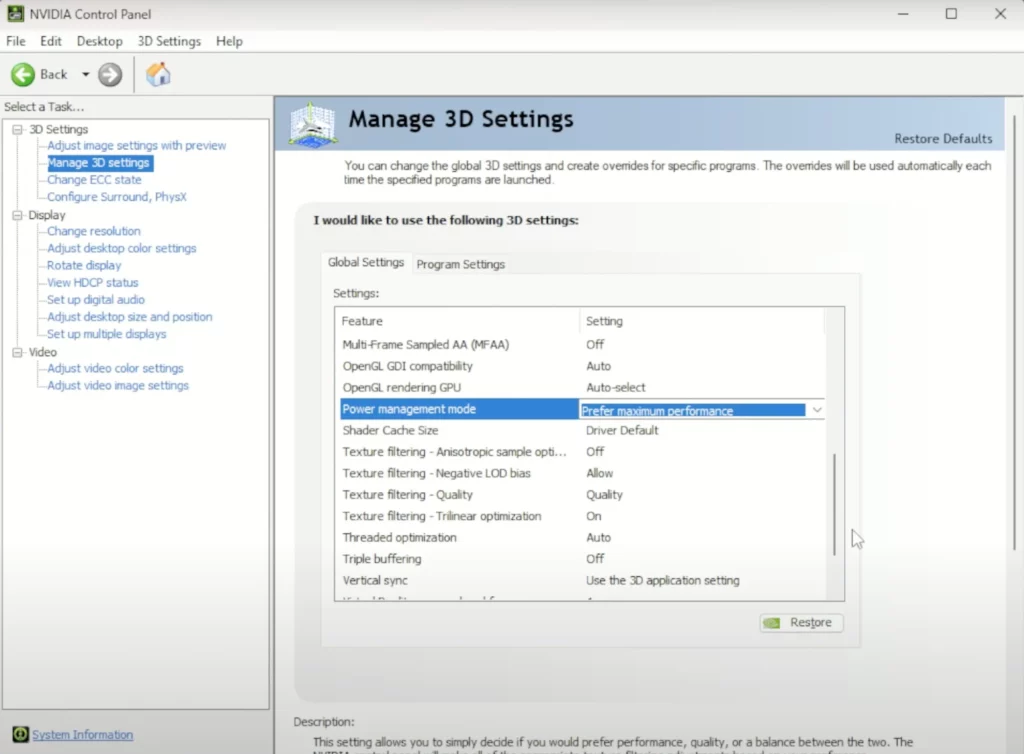Image resolution: width=1024 pixels, height=754 pixels.
Task: Open Rotate display task
Action: tap(84, 266)
